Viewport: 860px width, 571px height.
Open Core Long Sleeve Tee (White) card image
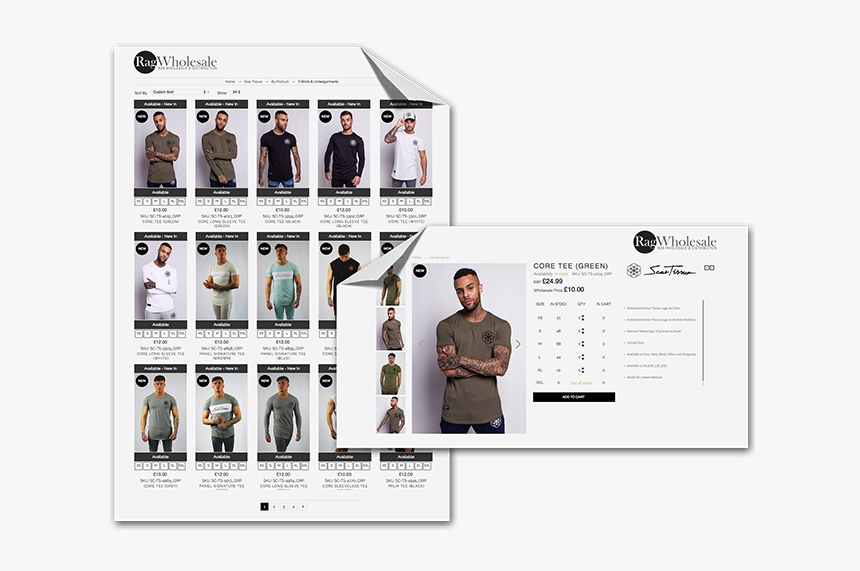click(160, 281)
